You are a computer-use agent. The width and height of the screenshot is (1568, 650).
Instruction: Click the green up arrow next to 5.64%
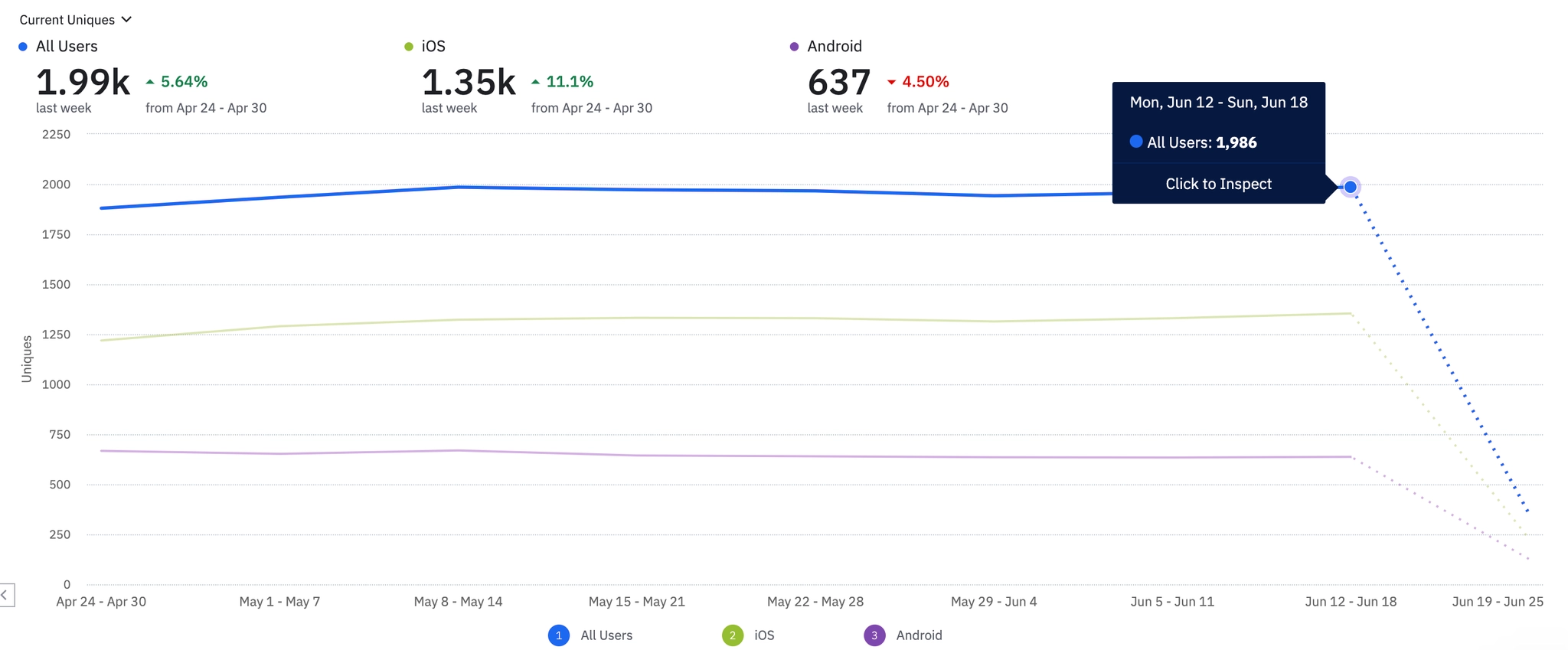(x=150, y=82)
